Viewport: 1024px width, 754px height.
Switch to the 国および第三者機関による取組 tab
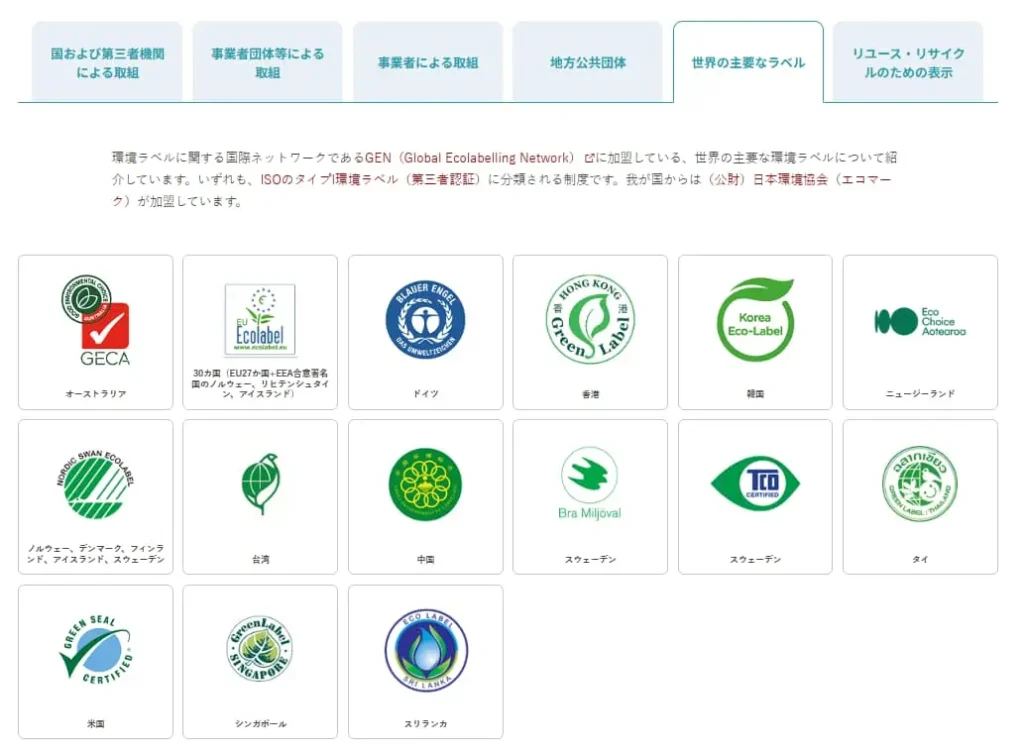pyautogui.click(x=107, y=62)
